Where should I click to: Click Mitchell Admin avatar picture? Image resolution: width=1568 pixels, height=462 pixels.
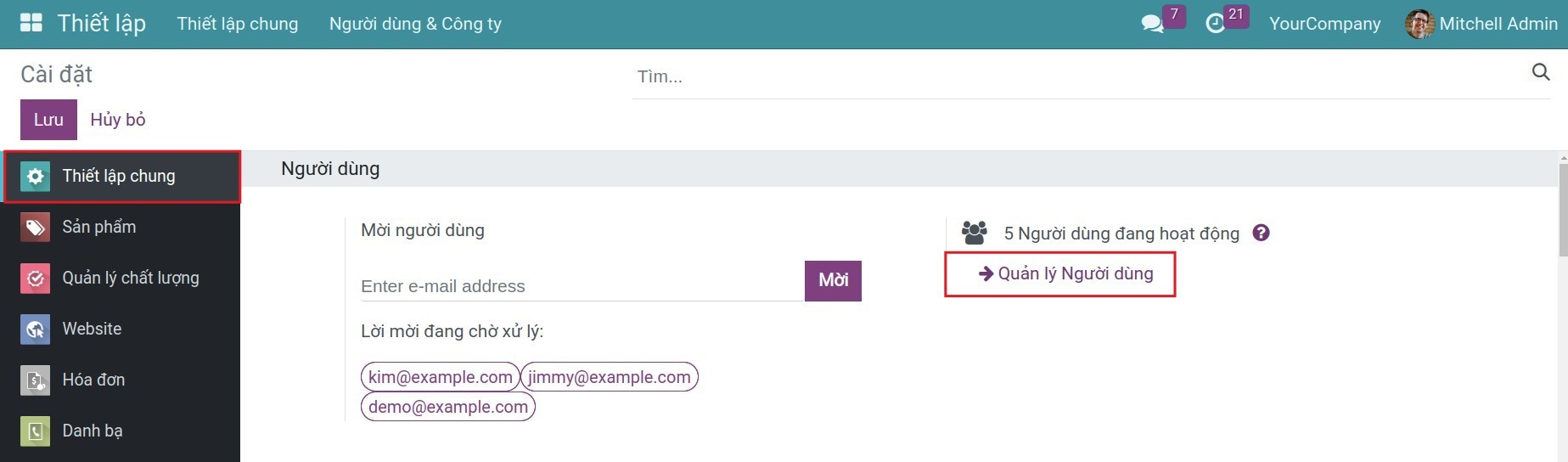[1419, 24]
